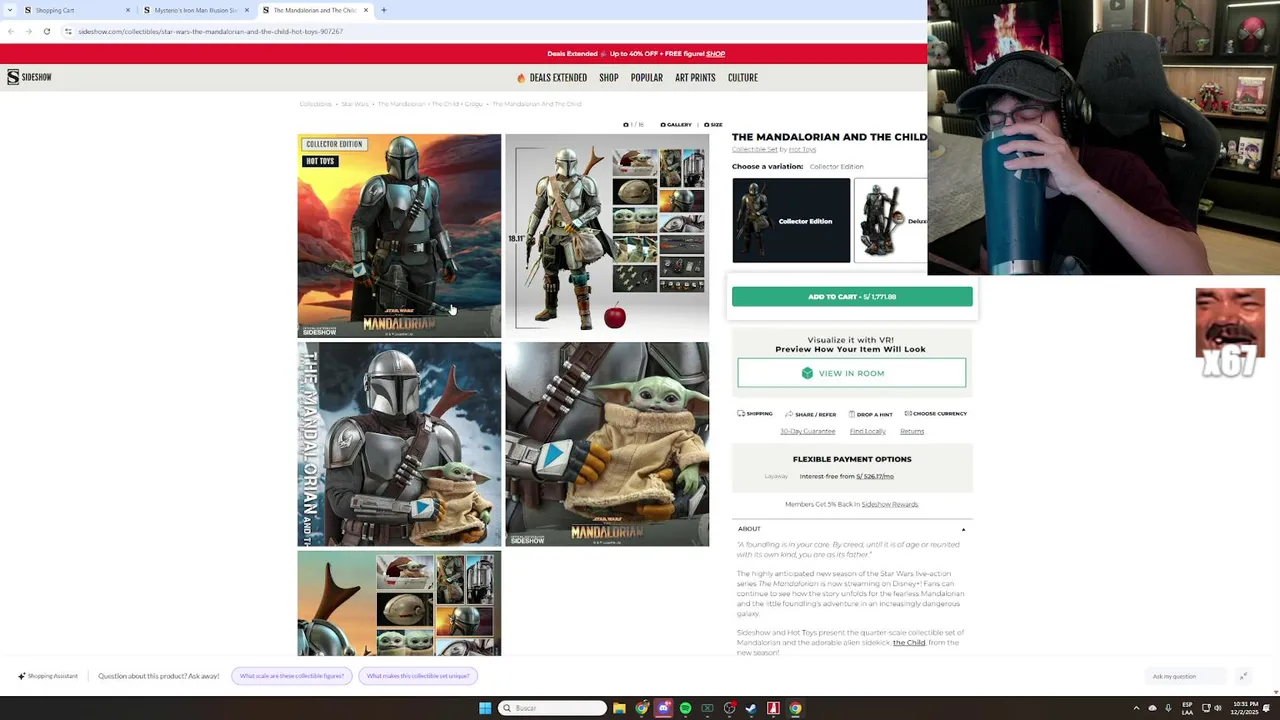Image resolution: width=1280 pixels, height=720 pixels.
Task: Reload the current page
Action: tap(46, 31)
